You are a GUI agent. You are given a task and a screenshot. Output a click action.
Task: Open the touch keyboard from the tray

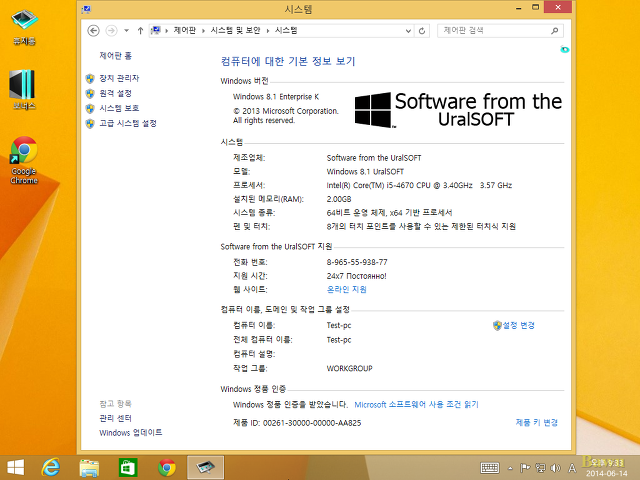[x=490, y=468]
